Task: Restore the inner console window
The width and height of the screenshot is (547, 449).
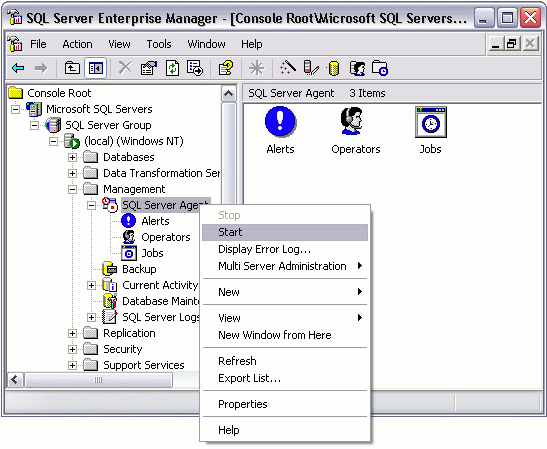Action: click(512, 44)
